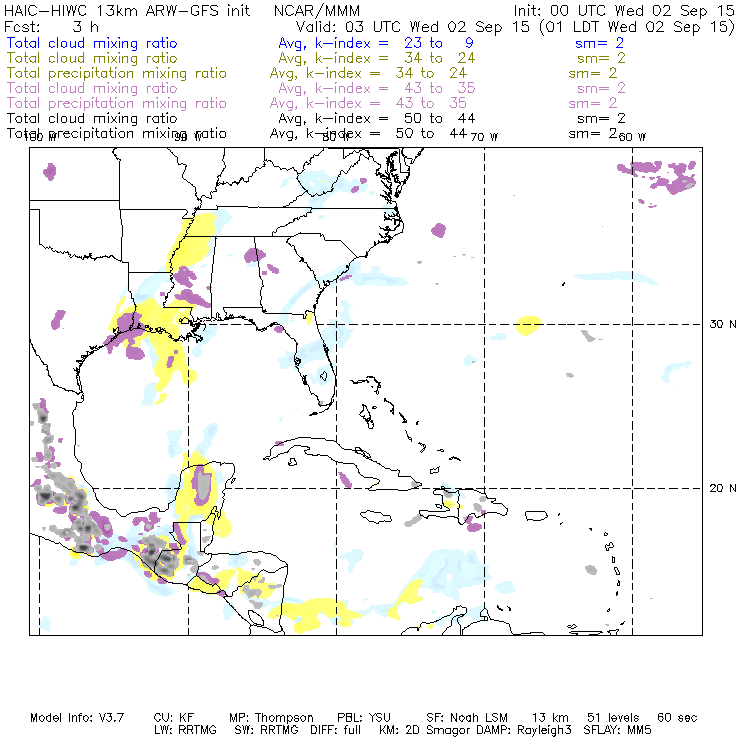The width and height of the screenshot is (740, 740).
Task: Select the 'Valid: 03 UTC Wed 02 Sep 15' text
Action: click(x=413, y=27)
